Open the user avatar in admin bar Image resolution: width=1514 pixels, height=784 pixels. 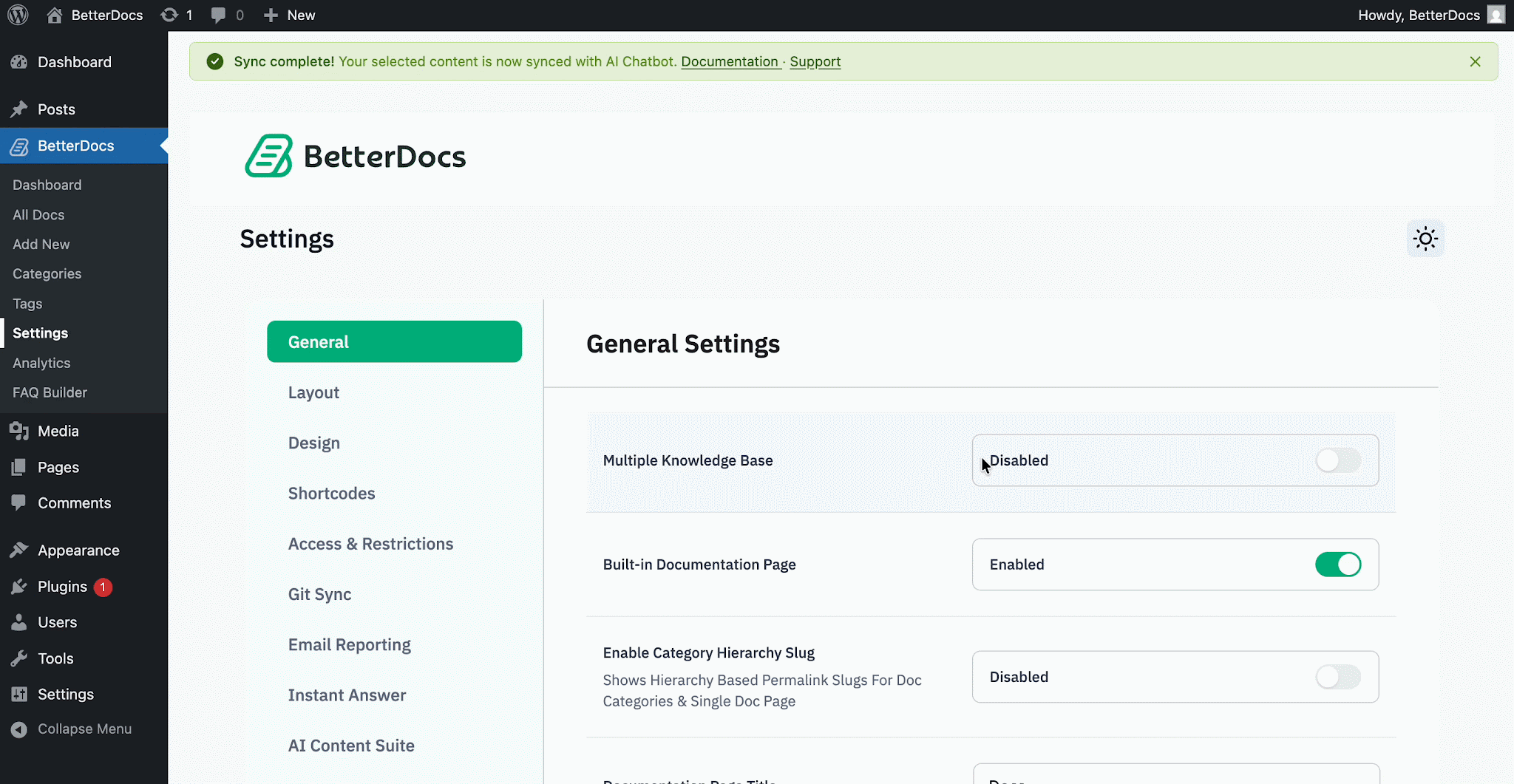(1496, 15)
